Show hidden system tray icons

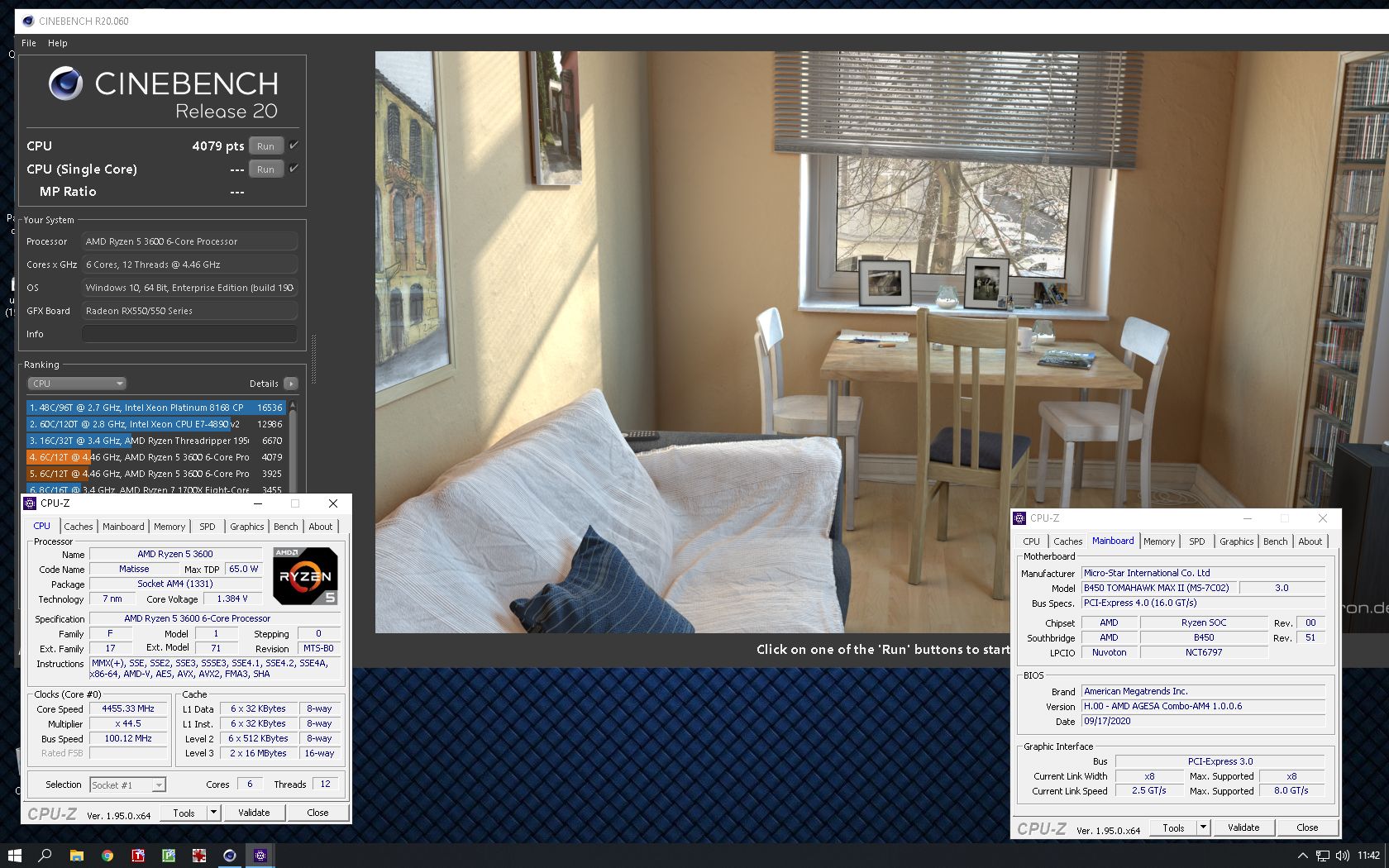coord(1302,856)
